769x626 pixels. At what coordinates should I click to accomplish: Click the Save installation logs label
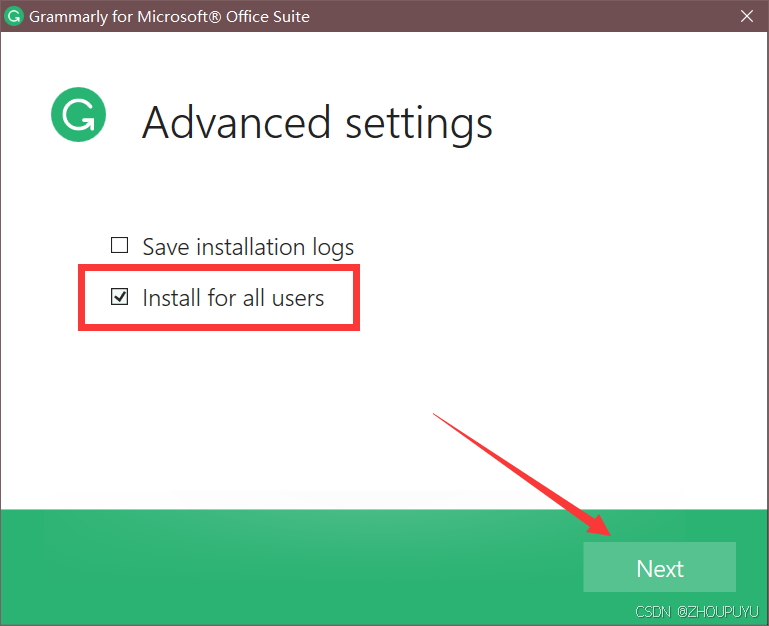(248, 247)
